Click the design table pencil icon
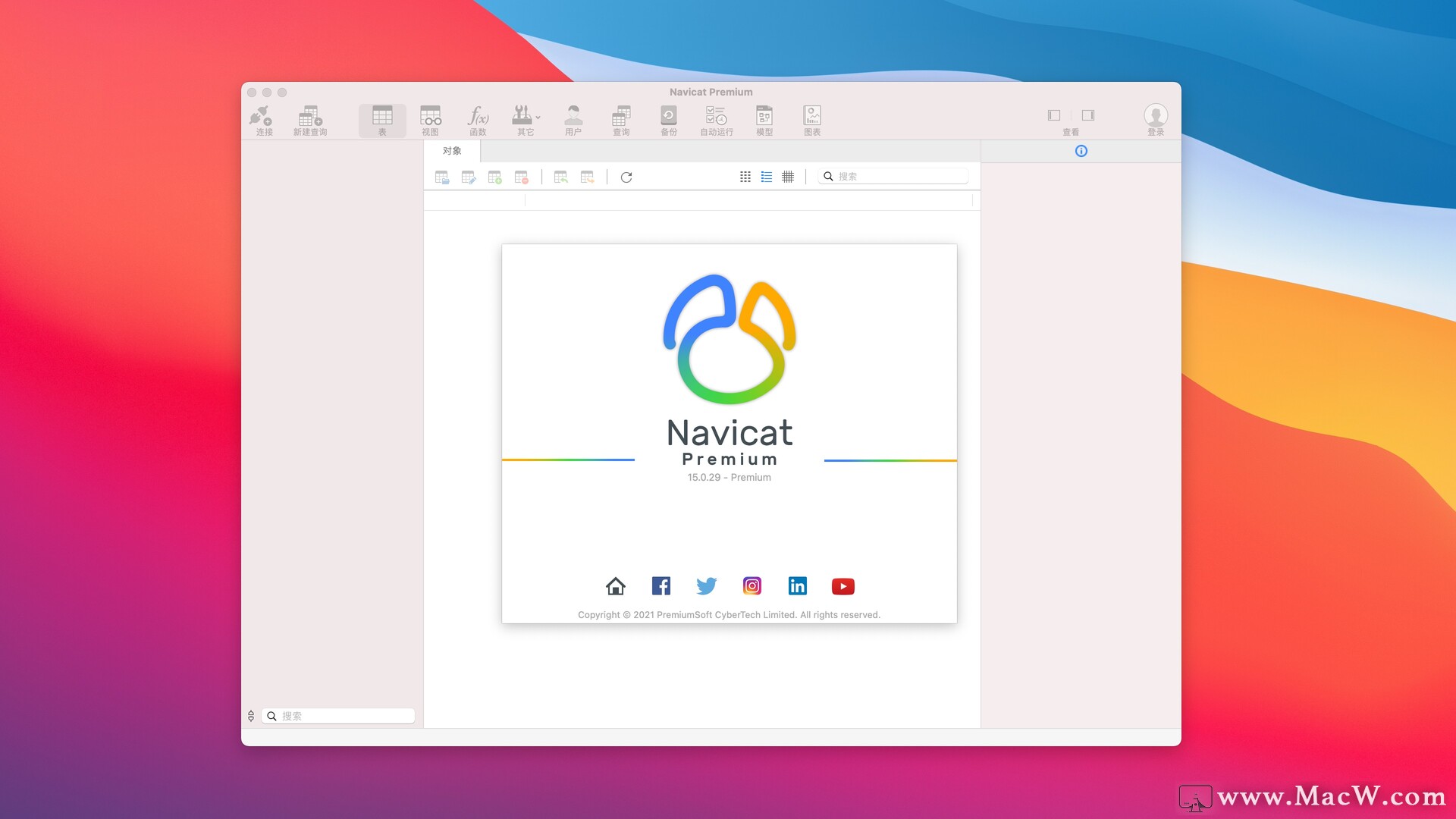 coord(469,177)
